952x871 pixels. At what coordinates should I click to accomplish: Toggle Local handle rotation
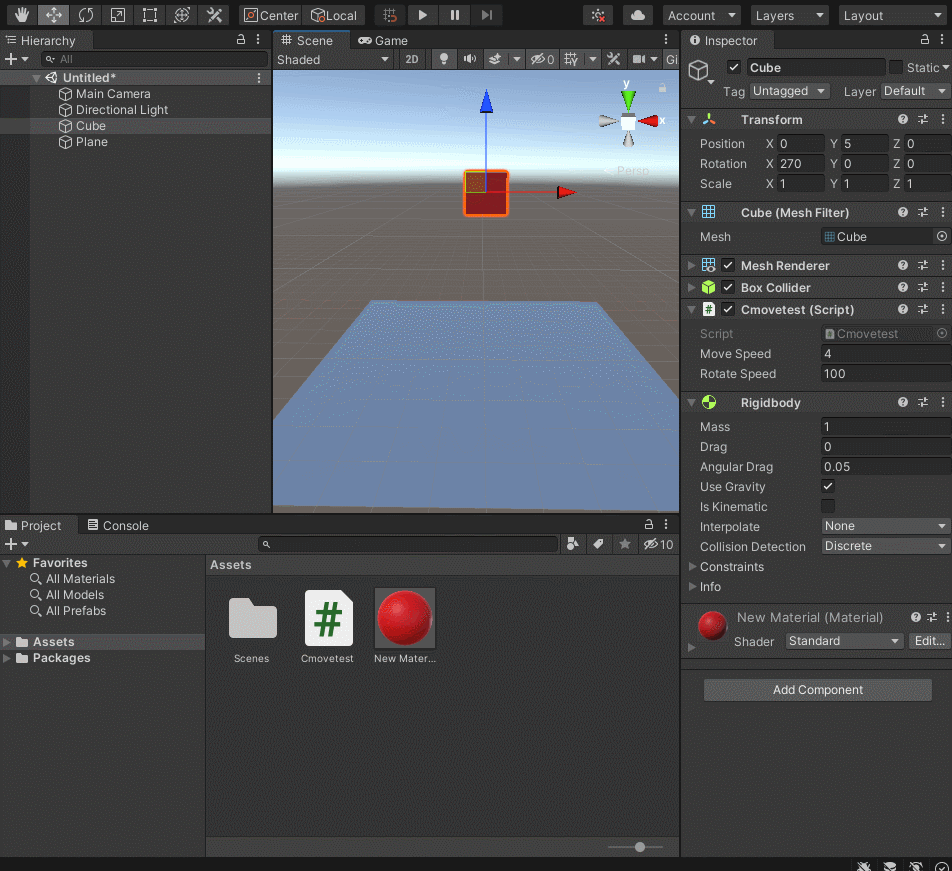pos(334,15)
